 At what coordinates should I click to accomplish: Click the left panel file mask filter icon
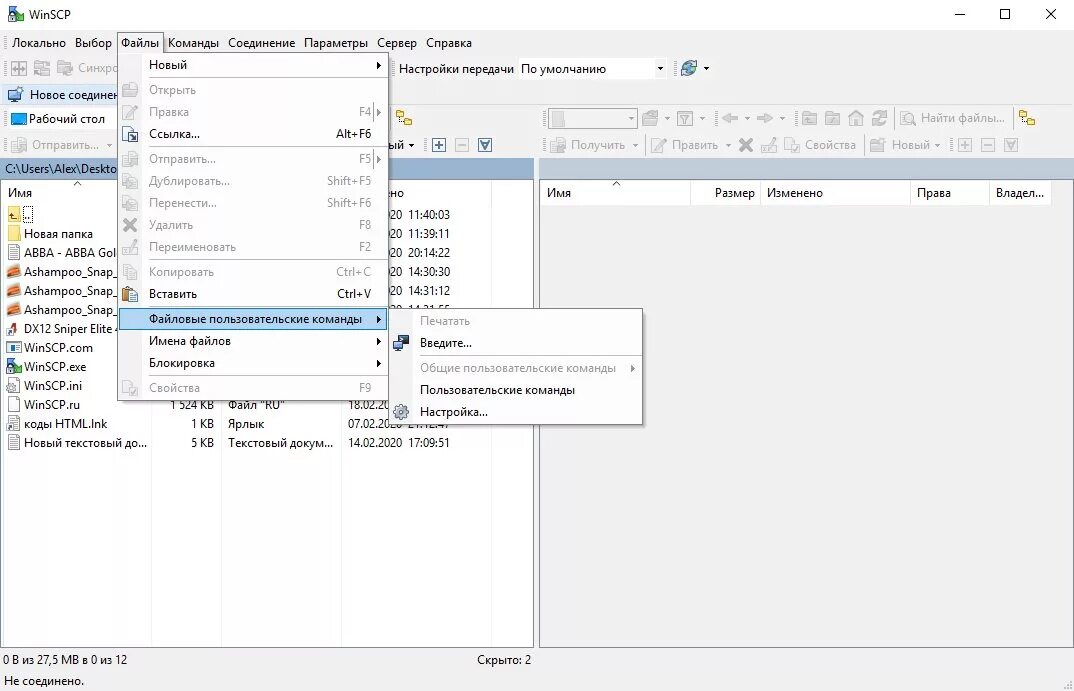(x=485, y=145)
